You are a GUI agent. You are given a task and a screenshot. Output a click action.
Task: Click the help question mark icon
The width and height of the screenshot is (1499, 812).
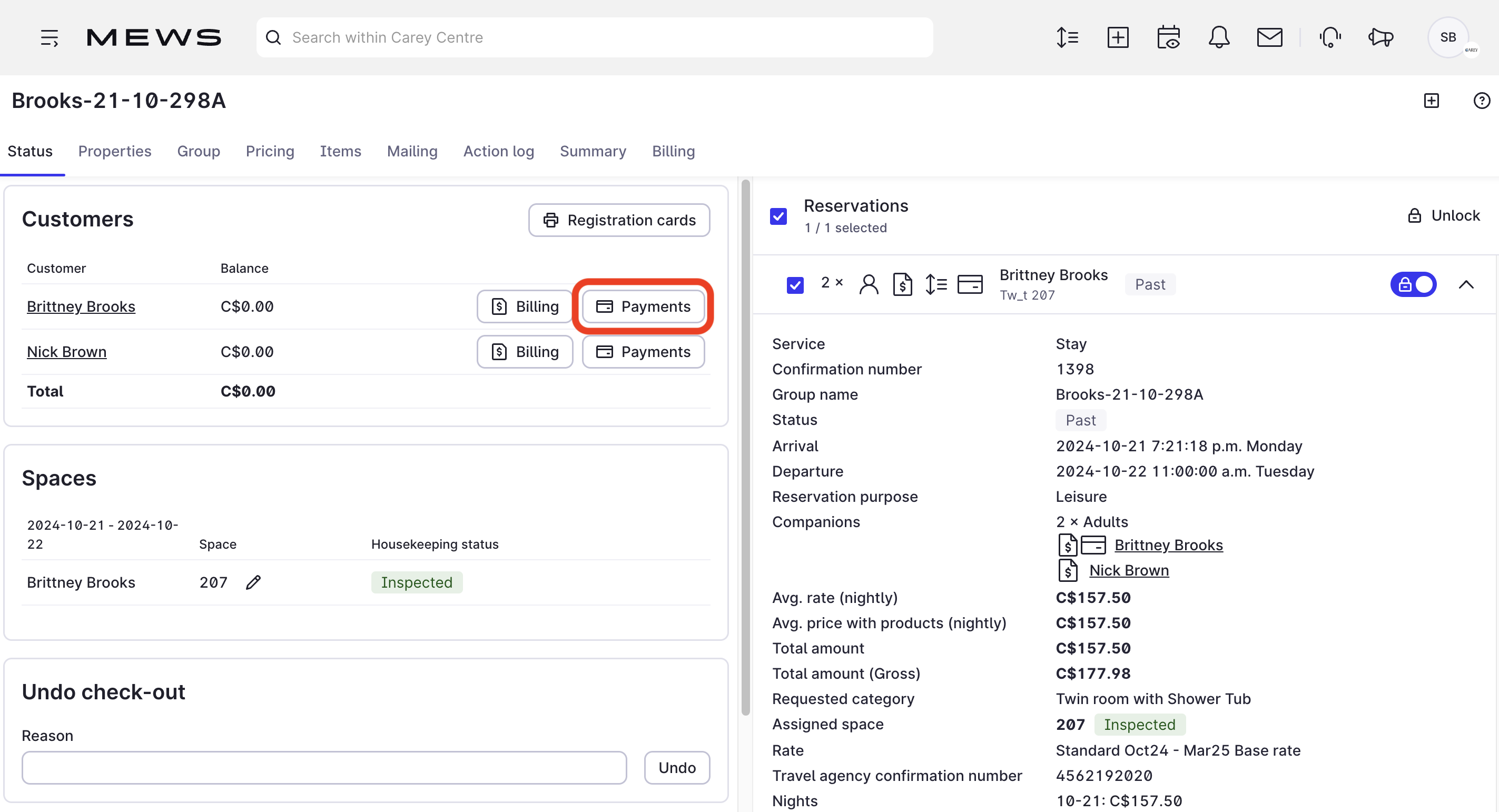pos(1481,101)
